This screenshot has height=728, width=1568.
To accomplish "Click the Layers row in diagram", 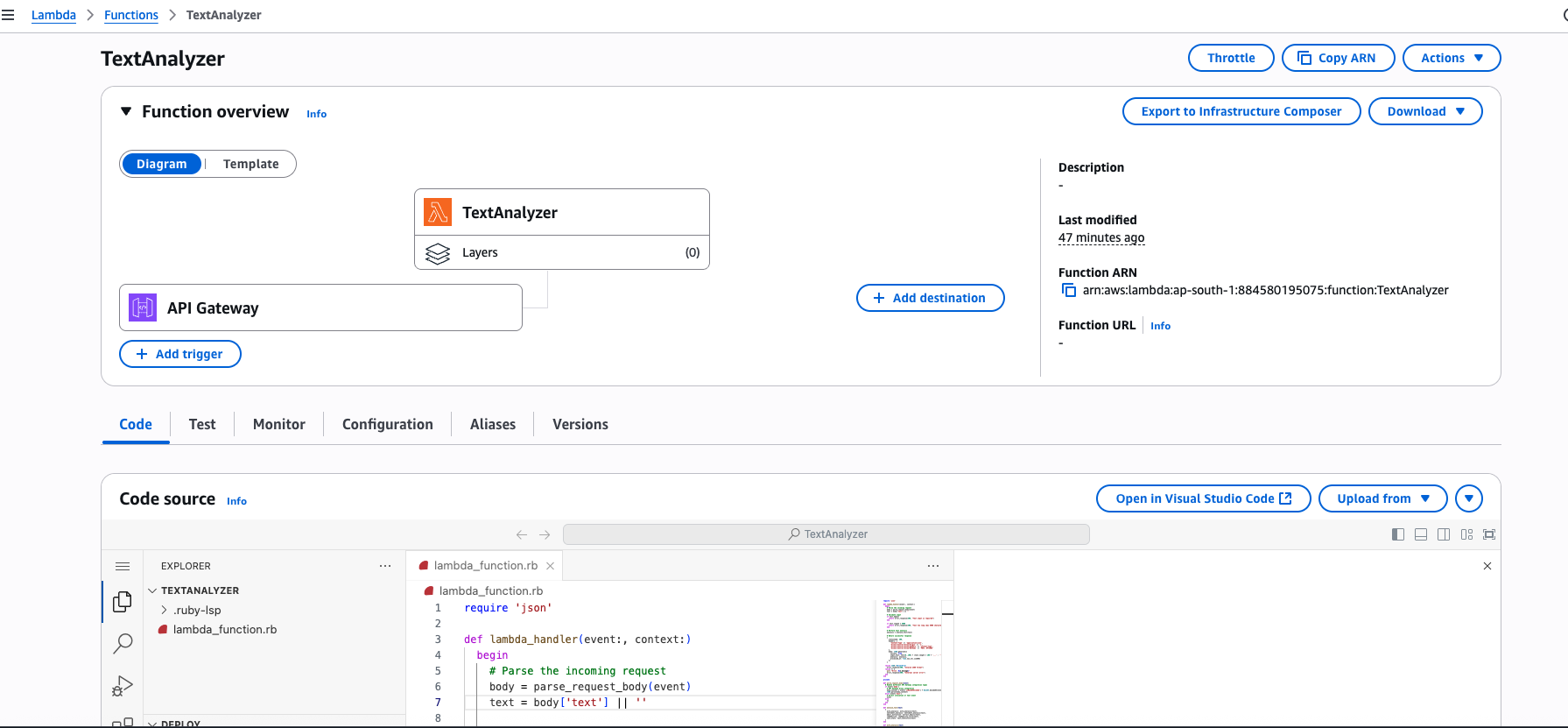I will pos(562,252).
